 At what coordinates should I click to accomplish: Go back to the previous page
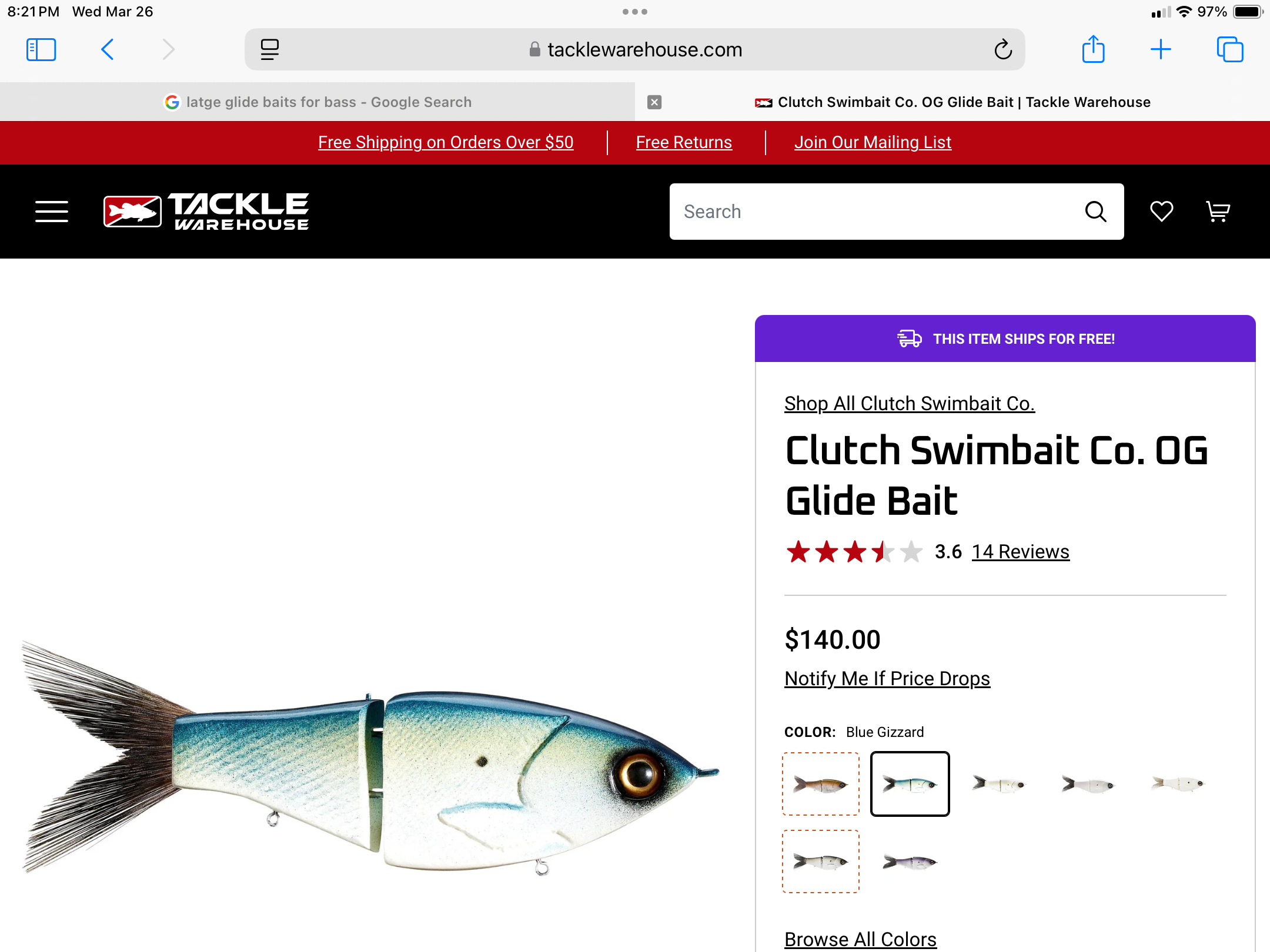(x=108, y=49)
